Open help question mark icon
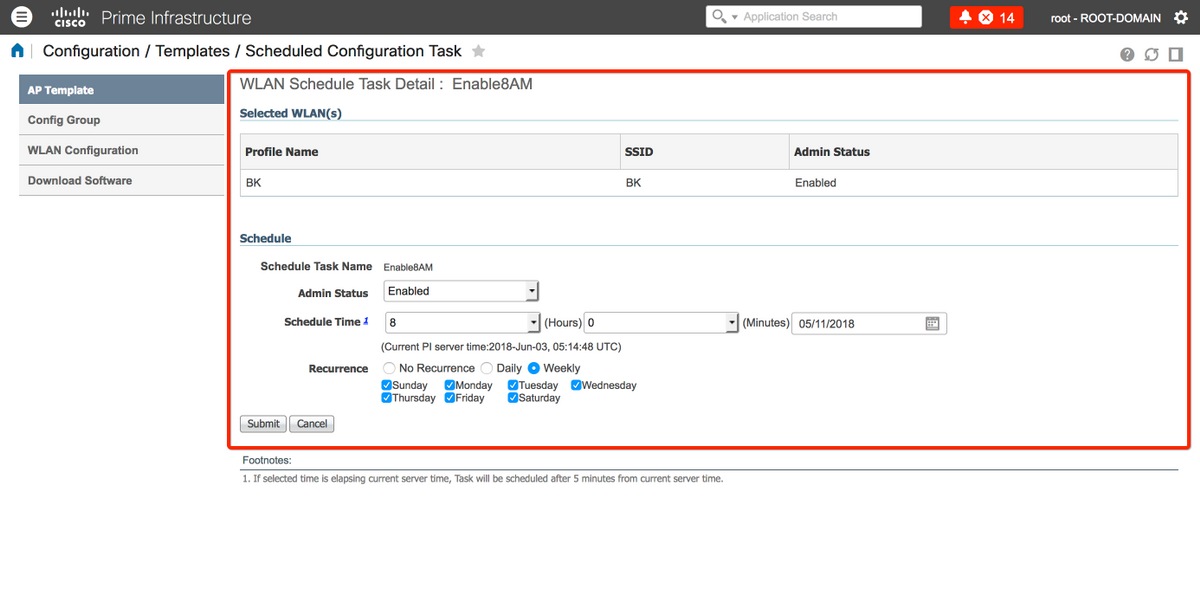This screenshot has height=601, width=1200. pyautogui.click(x=1128, y=55)
